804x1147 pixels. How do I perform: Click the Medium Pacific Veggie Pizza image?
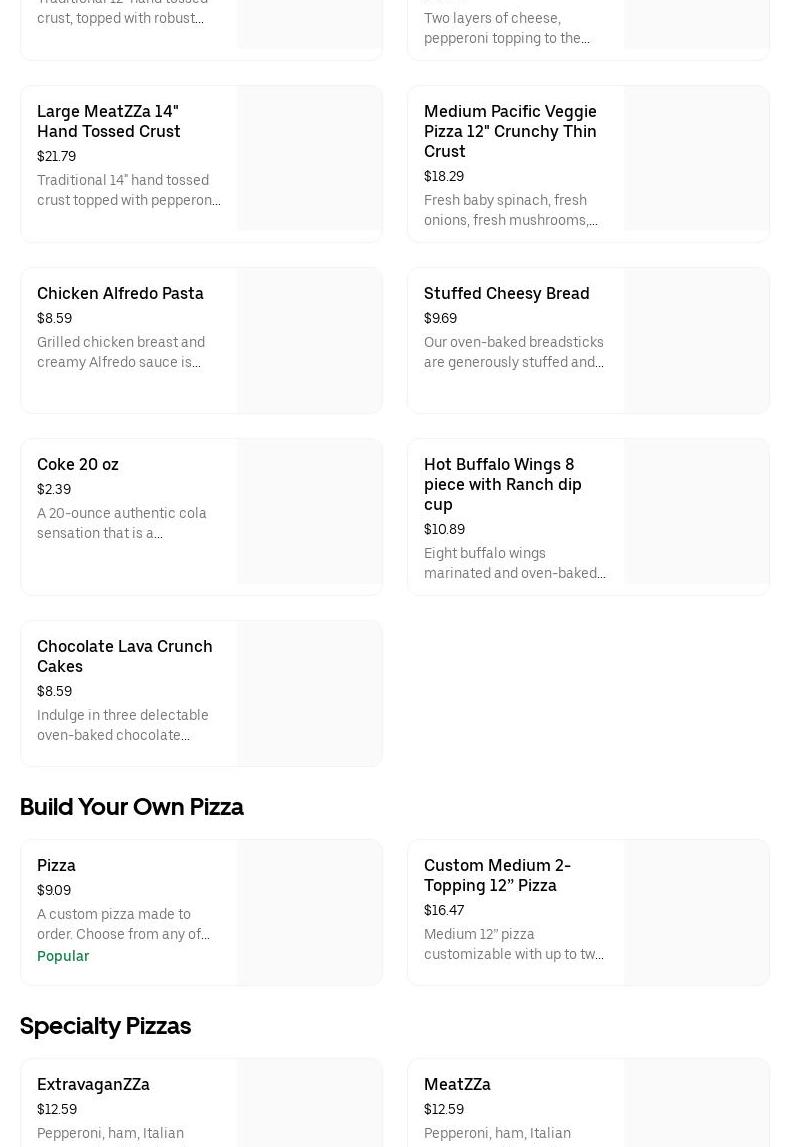coord(696,159)
